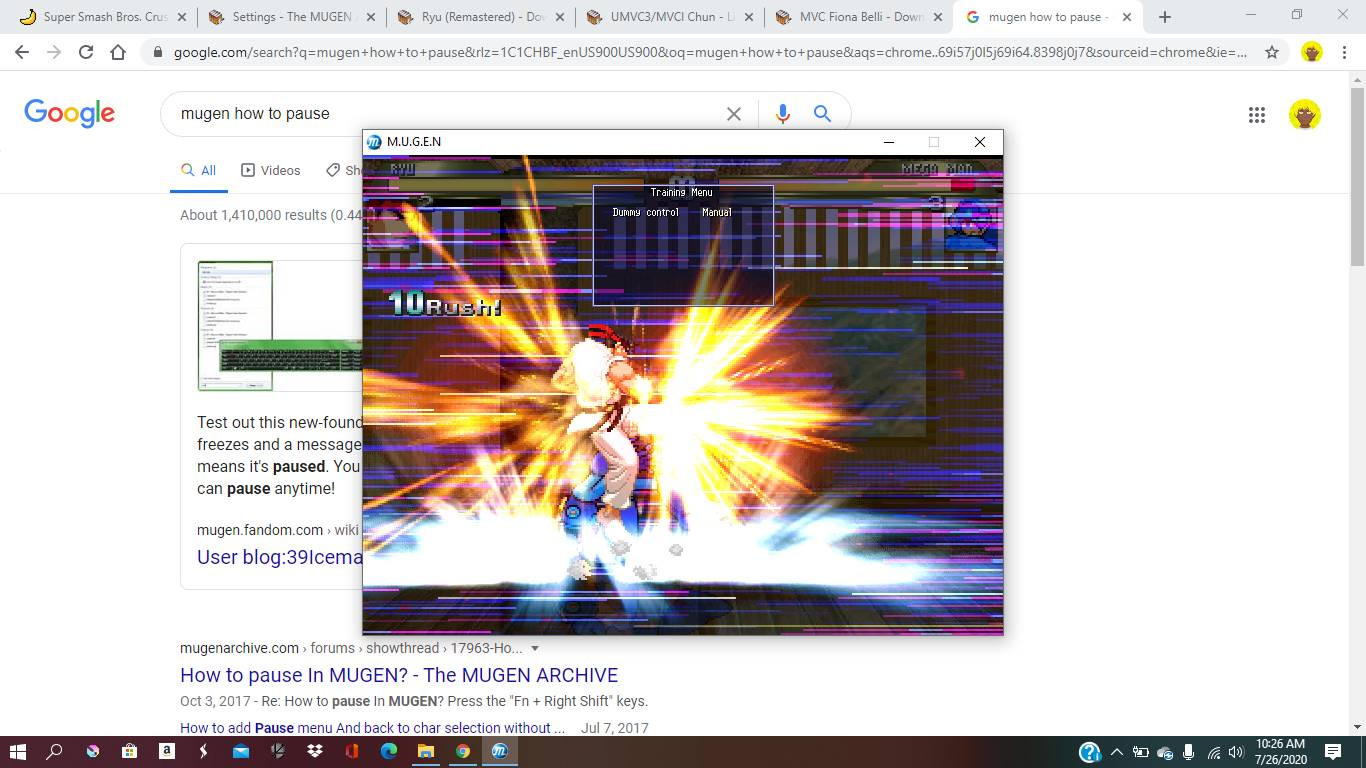Open the M.U.G.E.N taskbar icon
1366x768 pixels.
500,751
